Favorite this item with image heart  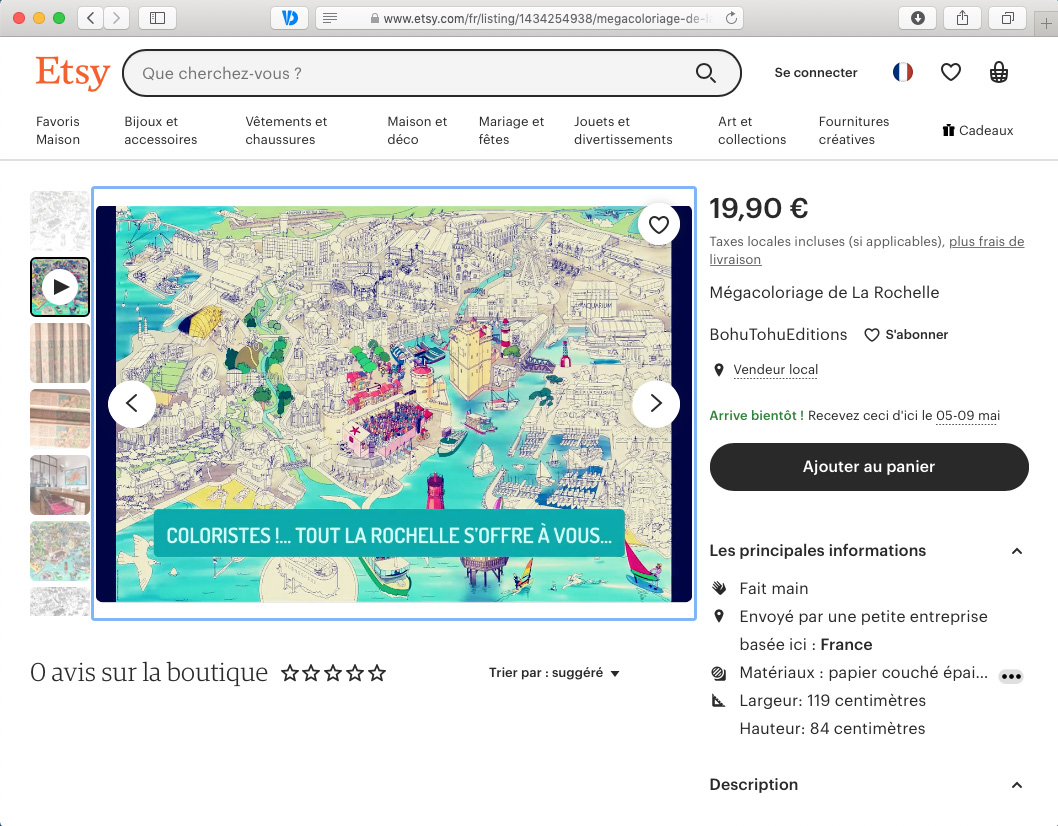[658, 225]
